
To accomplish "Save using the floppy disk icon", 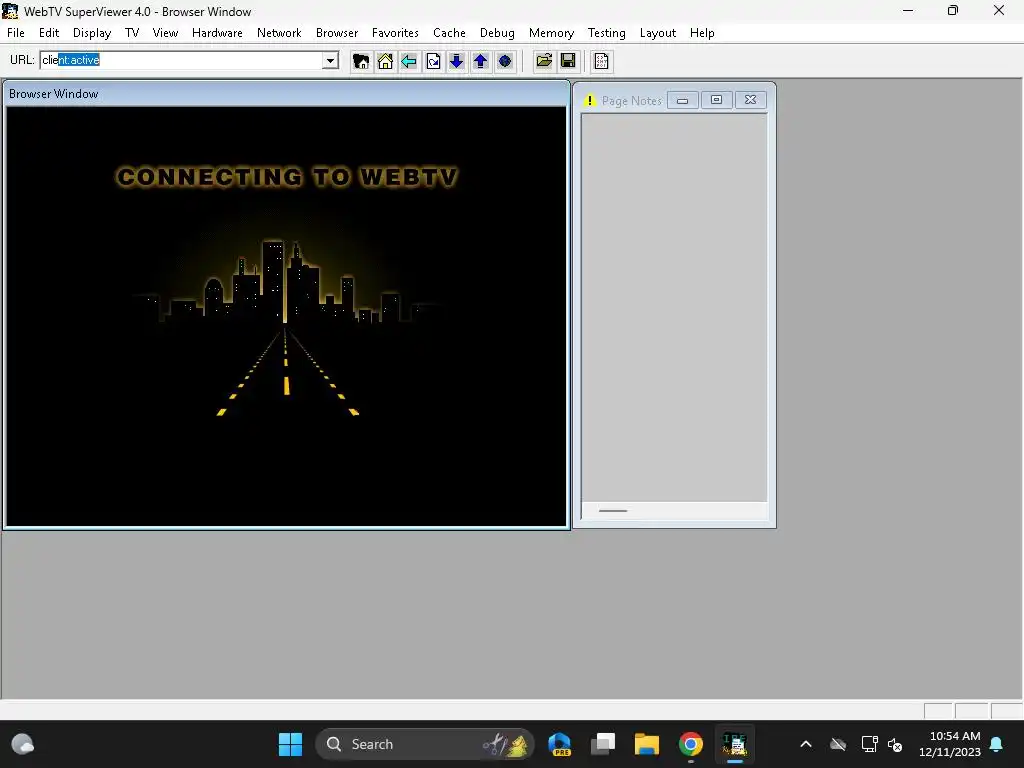I will tap(568, 61).
